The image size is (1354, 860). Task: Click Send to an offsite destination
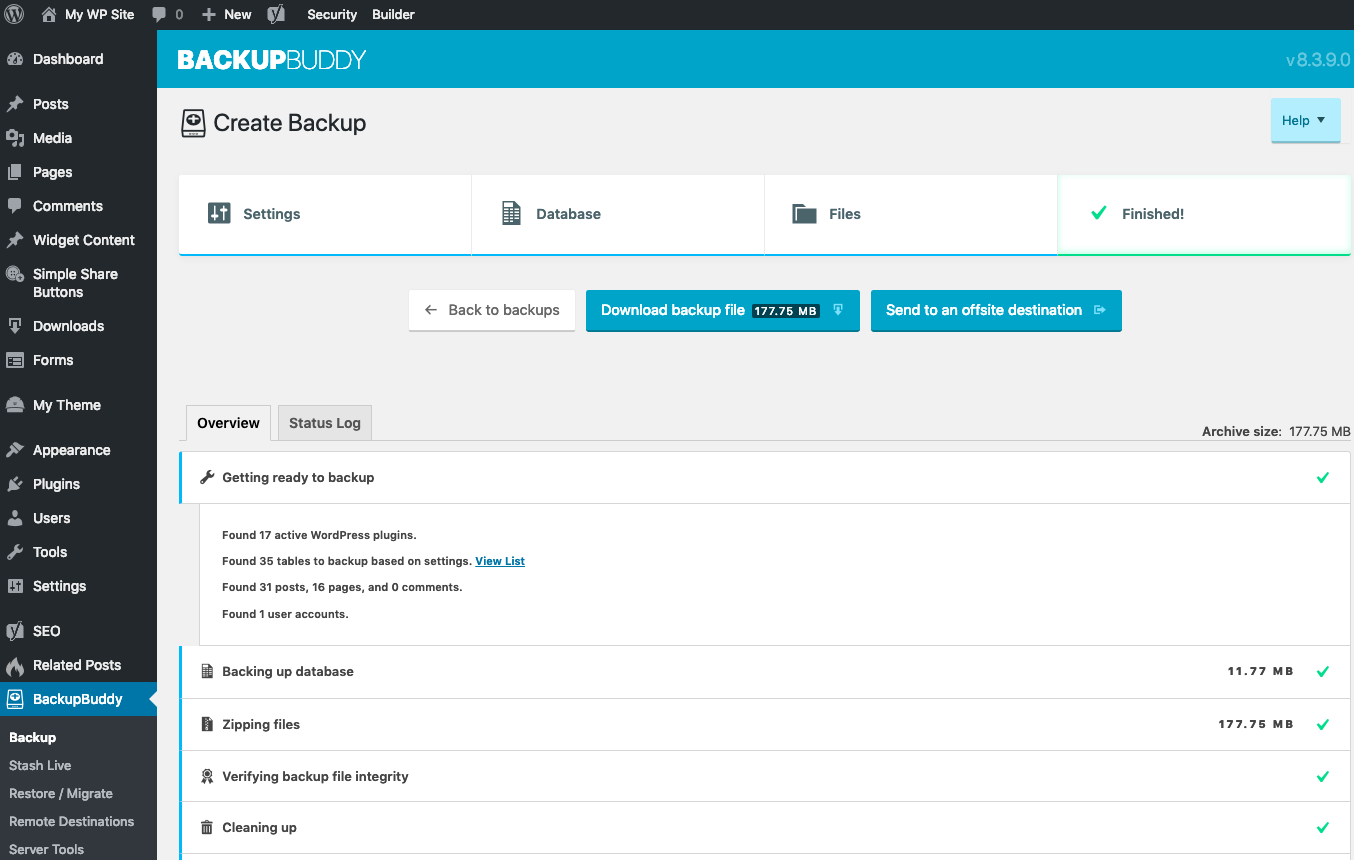[996, 310]
